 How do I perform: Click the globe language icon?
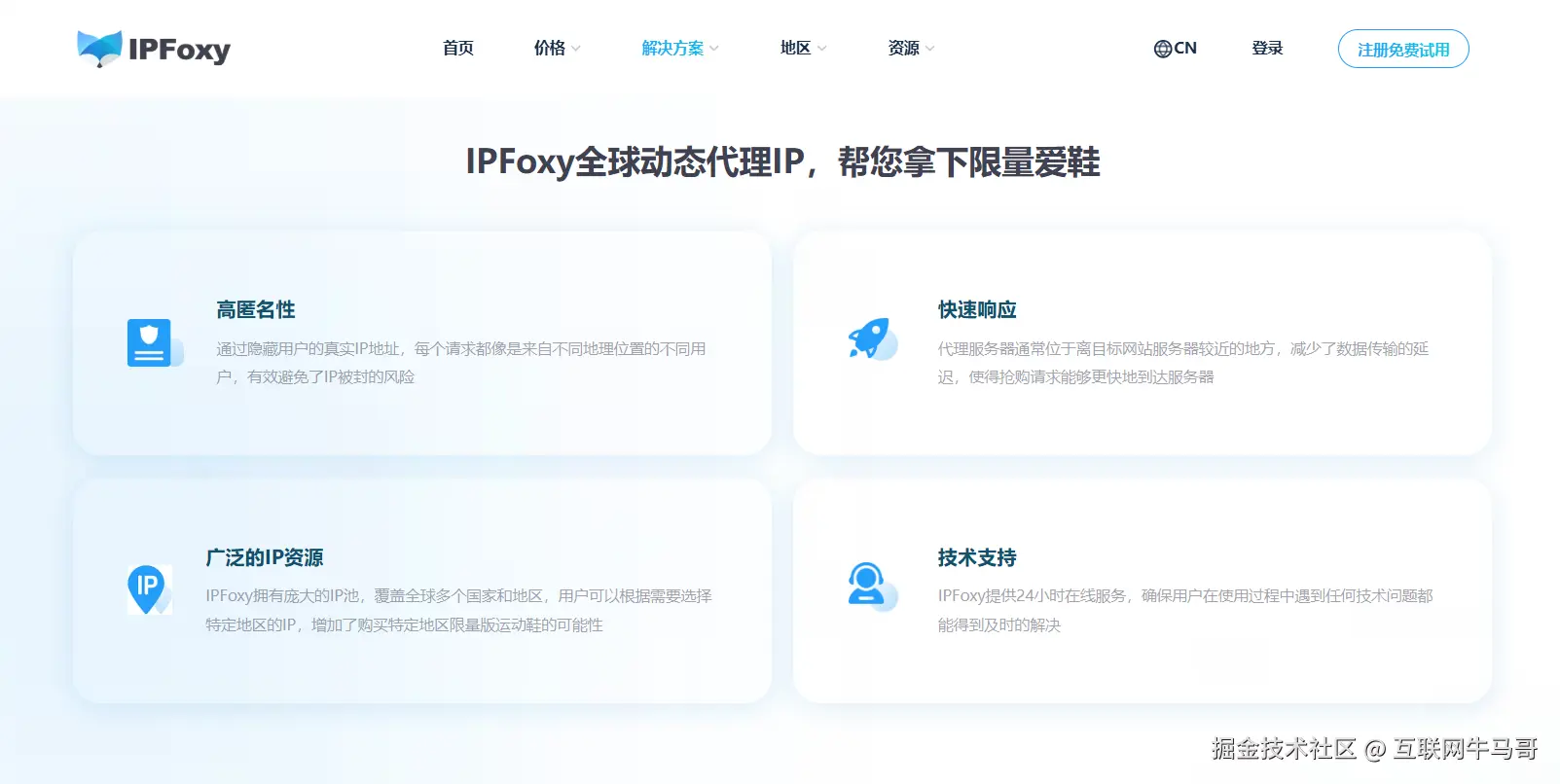coord(1162,49)
